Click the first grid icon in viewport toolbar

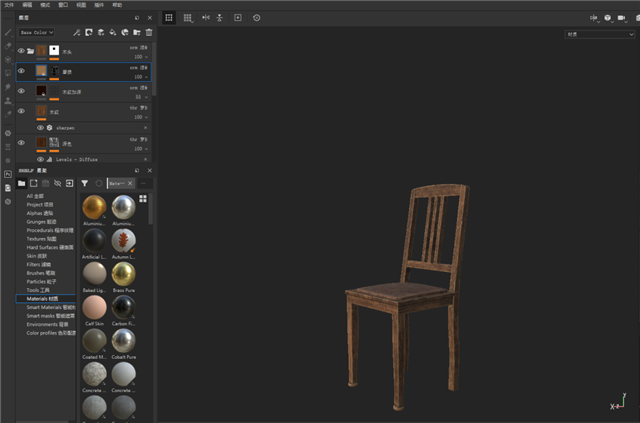tap(169, 18)
